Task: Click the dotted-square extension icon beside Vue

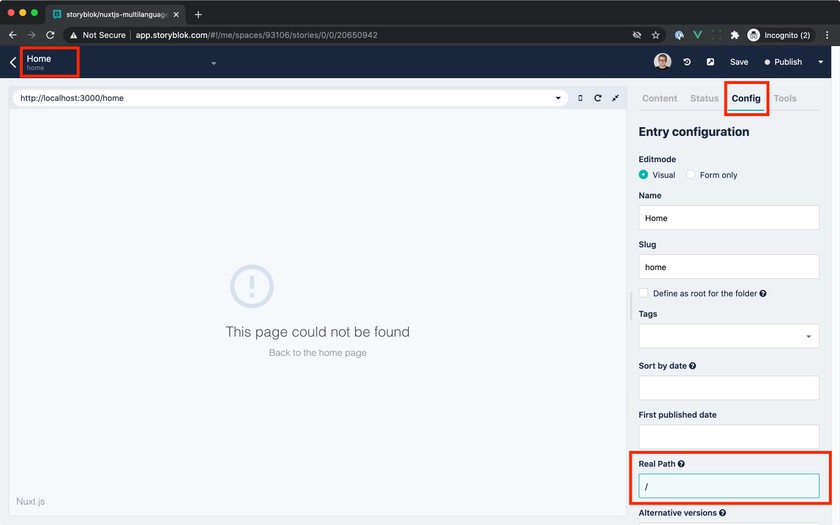Action: click(x=716, y=35)
